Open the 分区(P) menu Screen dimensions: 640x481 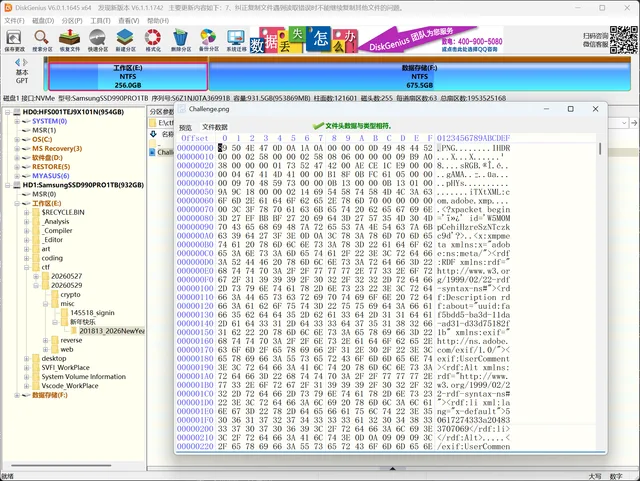[72, 21]
